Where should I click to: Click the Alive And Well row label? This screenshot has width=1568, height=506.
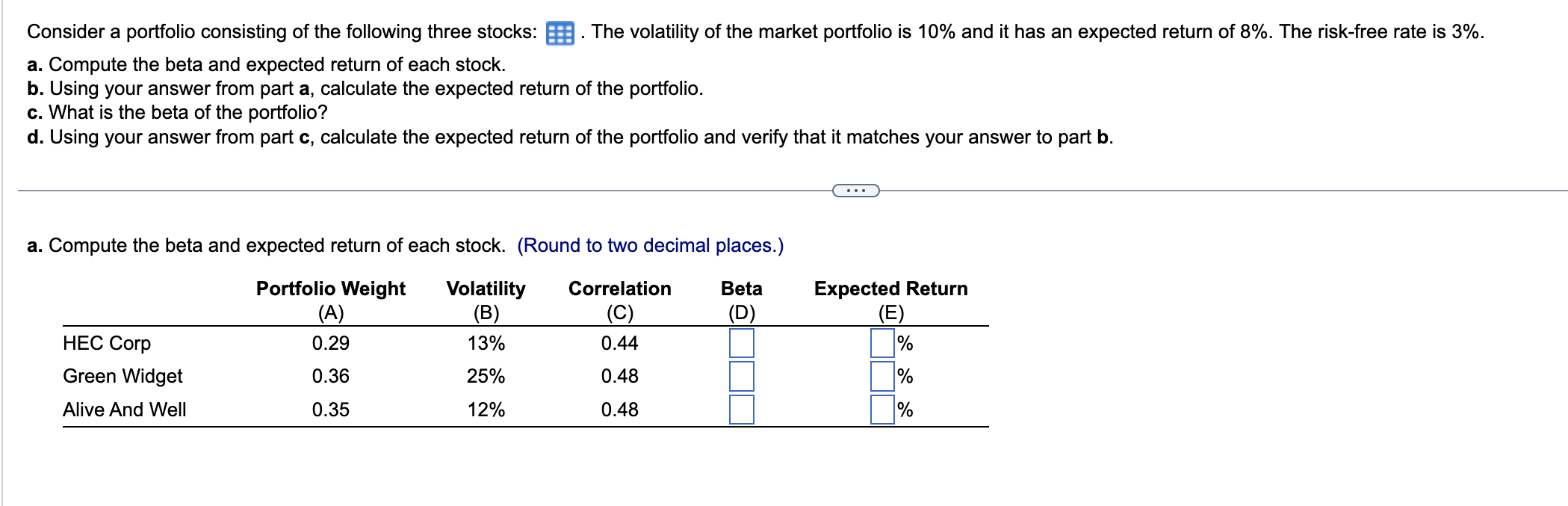[125, 410]
